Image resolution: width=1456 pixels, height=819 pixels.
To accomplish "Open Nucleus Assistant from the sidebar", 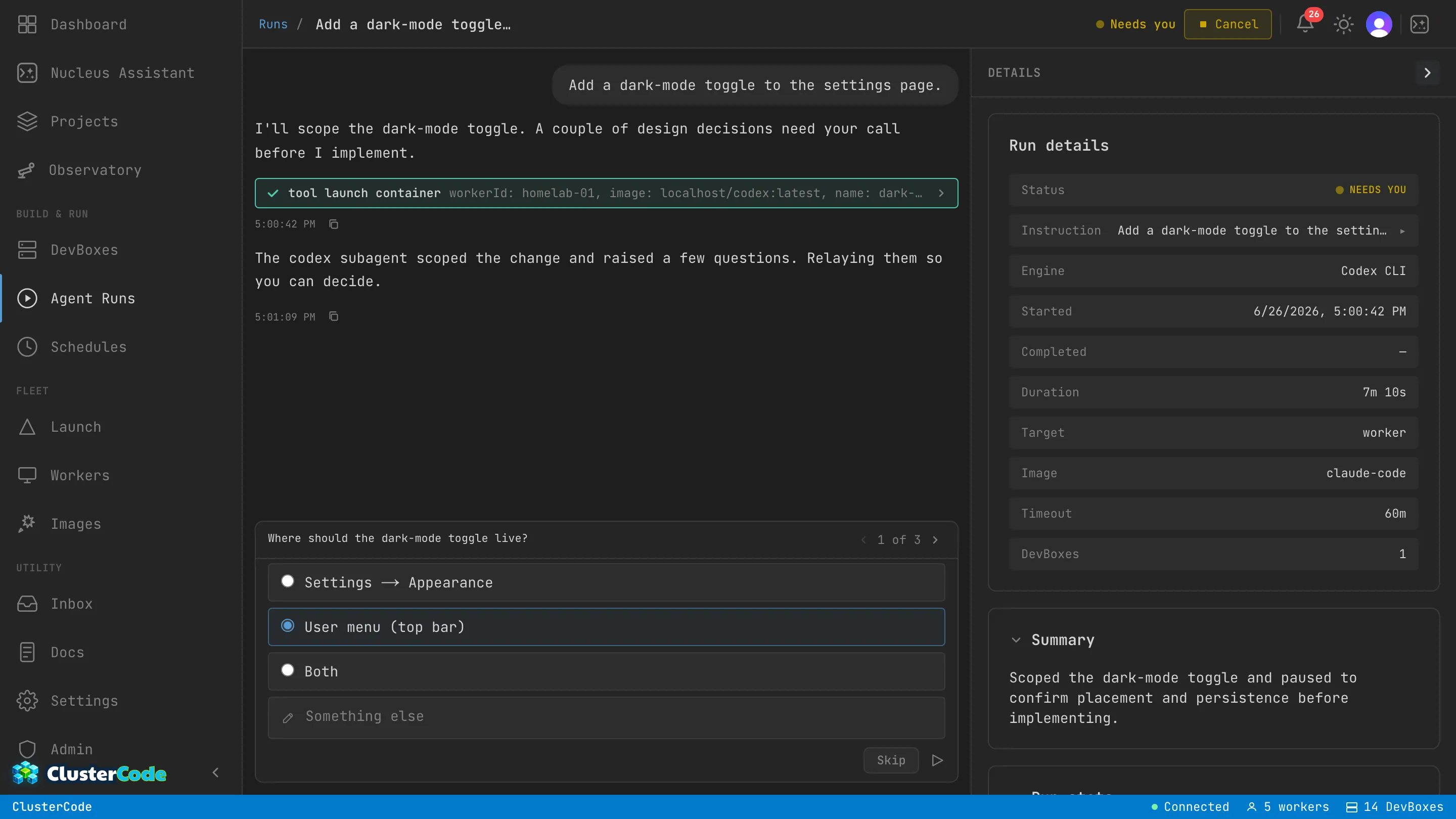I will 123,73.
